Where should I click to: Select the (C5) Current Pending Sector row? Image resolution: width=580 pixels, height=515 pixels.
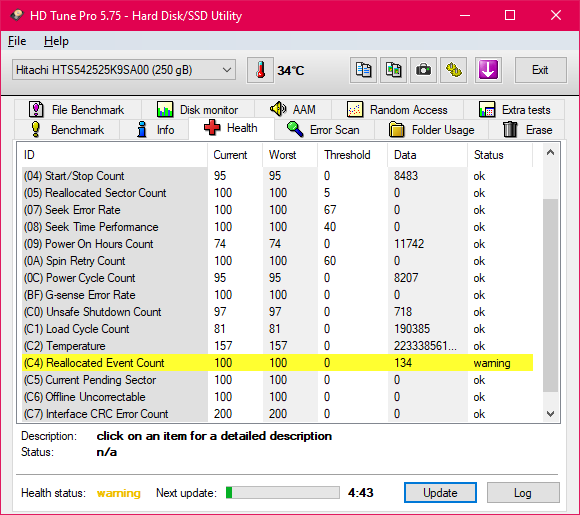(277, 380)
